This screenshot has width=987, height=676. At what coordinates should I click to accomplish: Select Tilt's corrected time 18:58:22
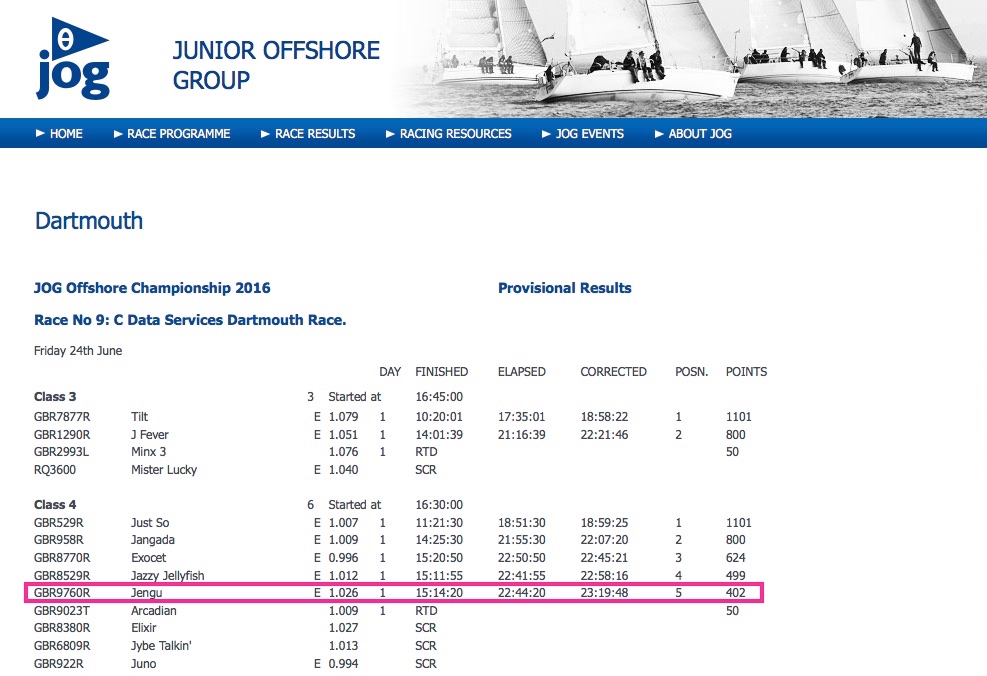click(x=604, y=417)
